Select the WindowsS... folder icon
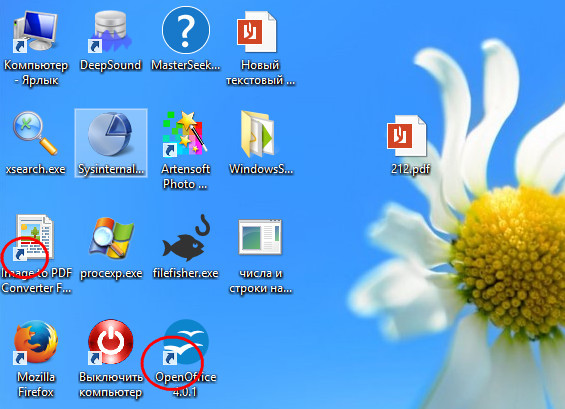The image size is (565, 409). click(x=258, y=134)
